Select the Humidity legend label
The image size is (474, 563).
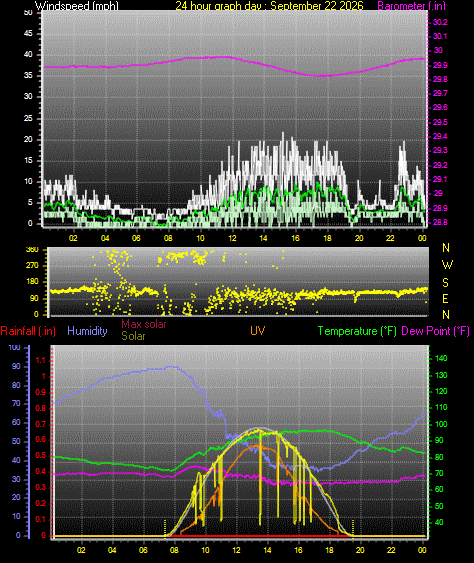click(87, 331)
